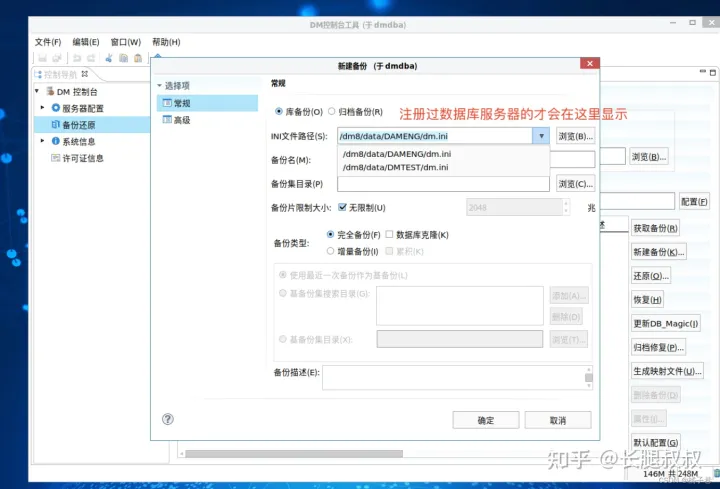Click 恢复(H) in background window
The width and height of the screenshot is (720, 489).
click(647, 300)
